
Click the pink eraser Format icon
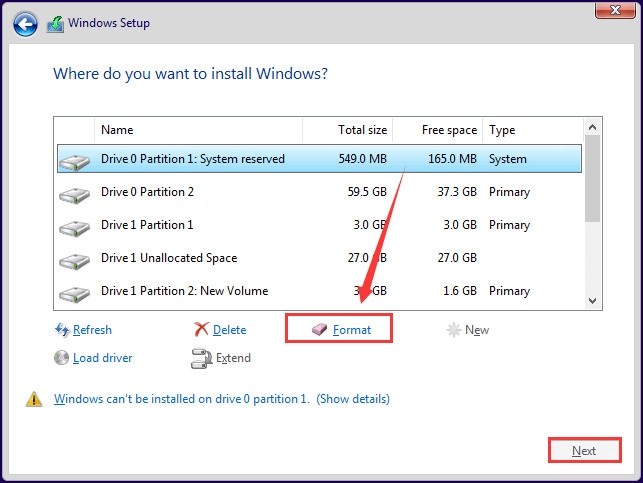click(x=319, y=329)
